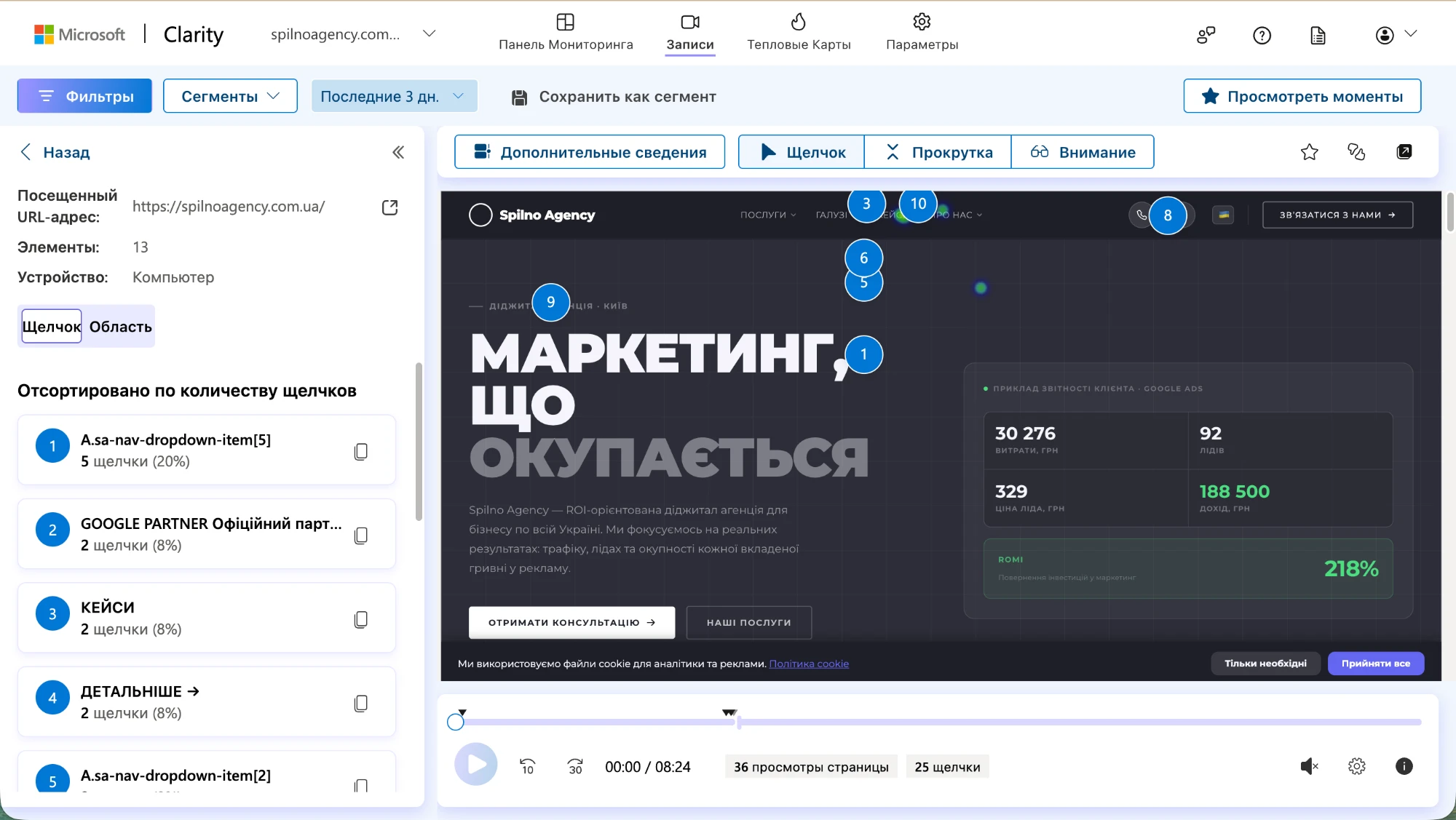Click ОТРИМАТИ КОНСУЛЬТАЦІЮ button
1456x820 pixels.
[571, 622]
